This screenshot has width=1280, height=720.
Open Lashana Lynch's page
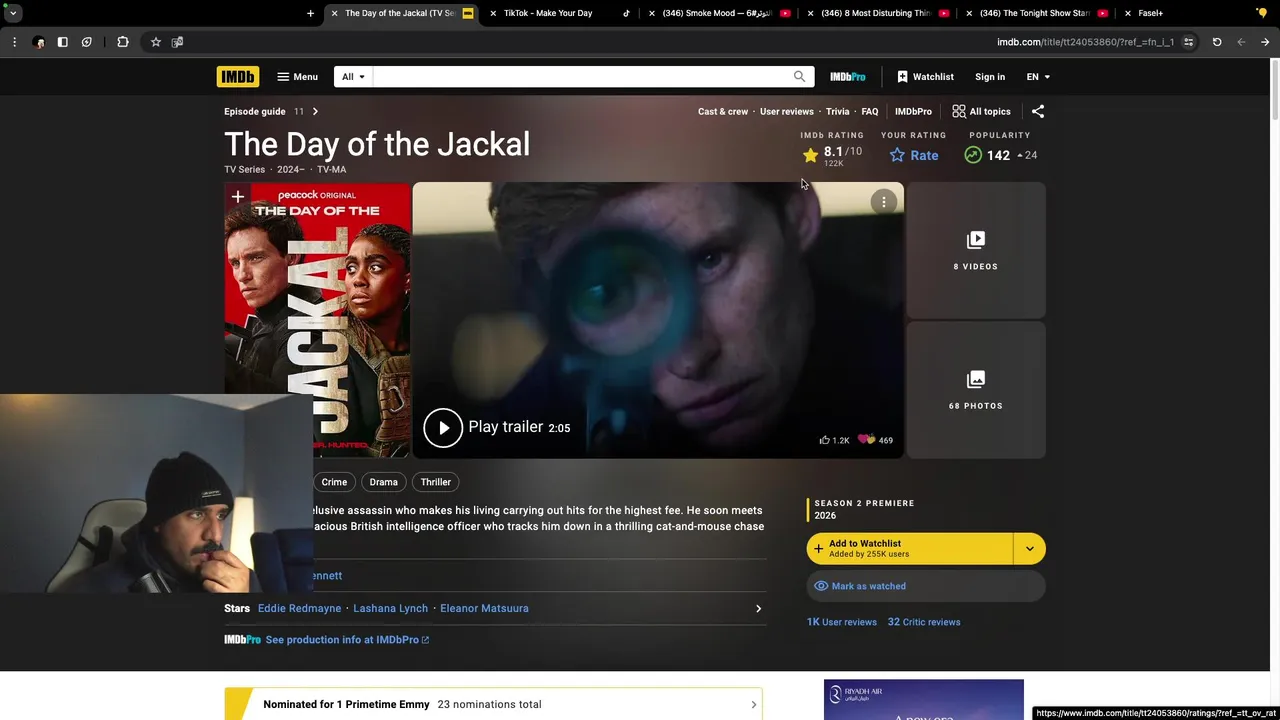click(x=390, y=608)
